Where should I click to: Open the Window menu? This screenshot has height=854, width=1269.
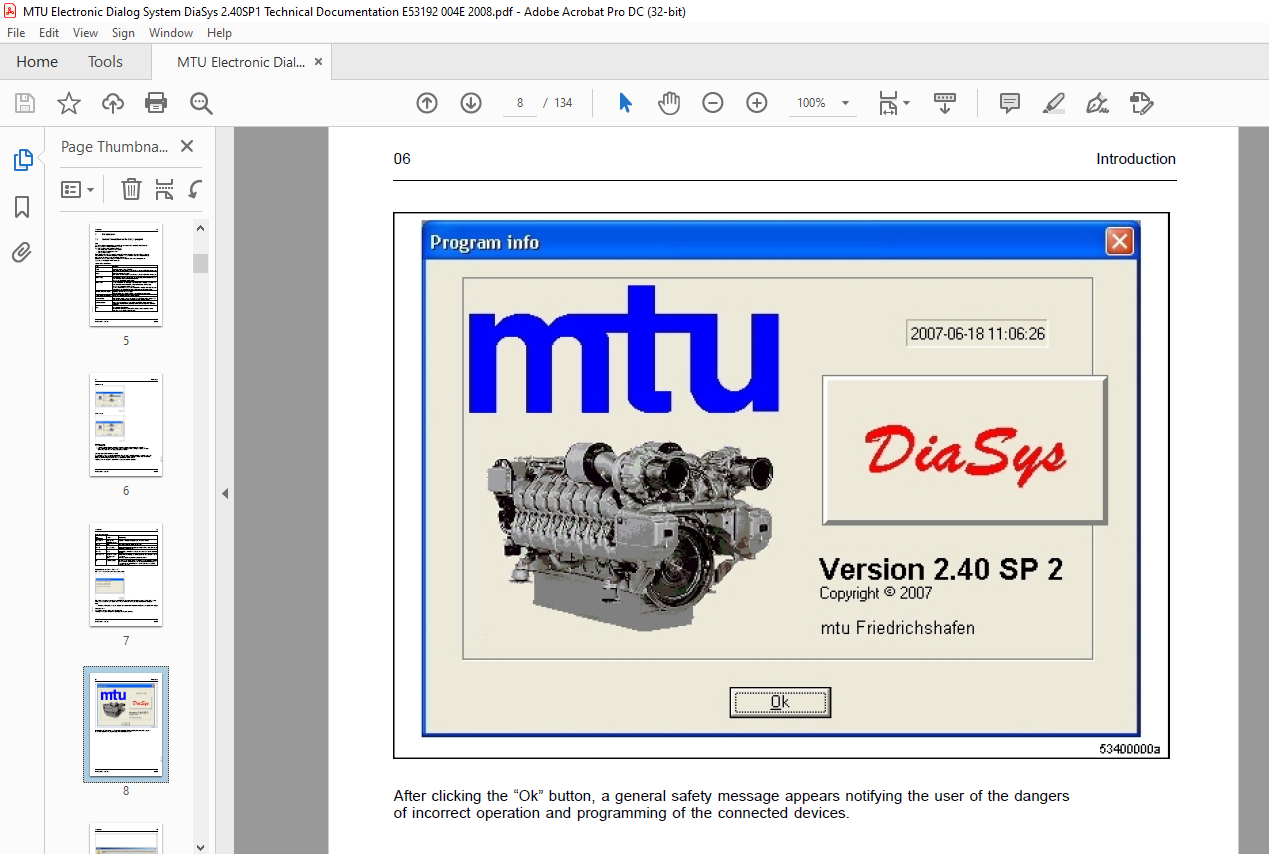tap(171, 33)
